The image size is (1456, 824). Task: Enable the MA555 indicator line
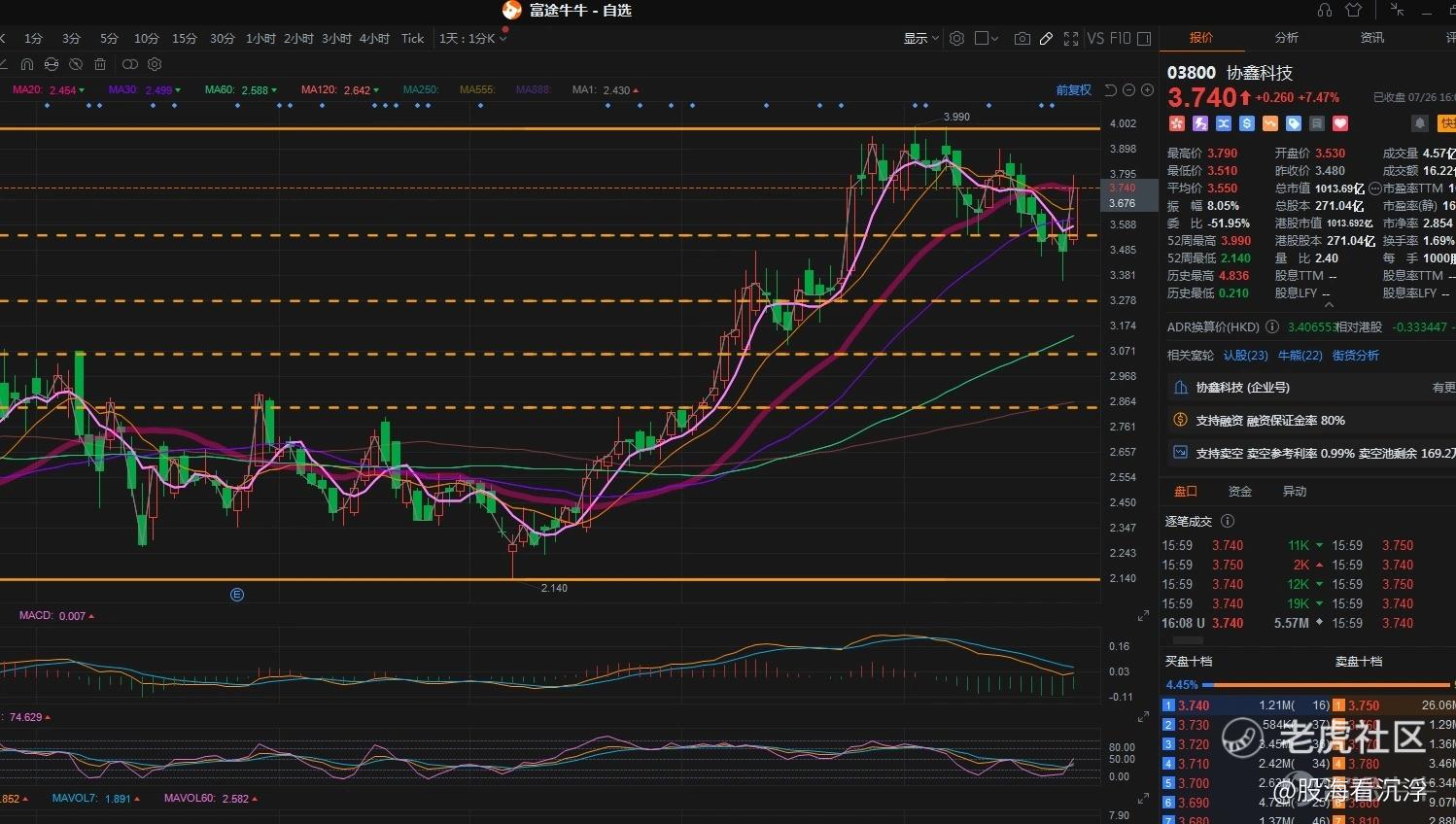[x=477, y=90]
